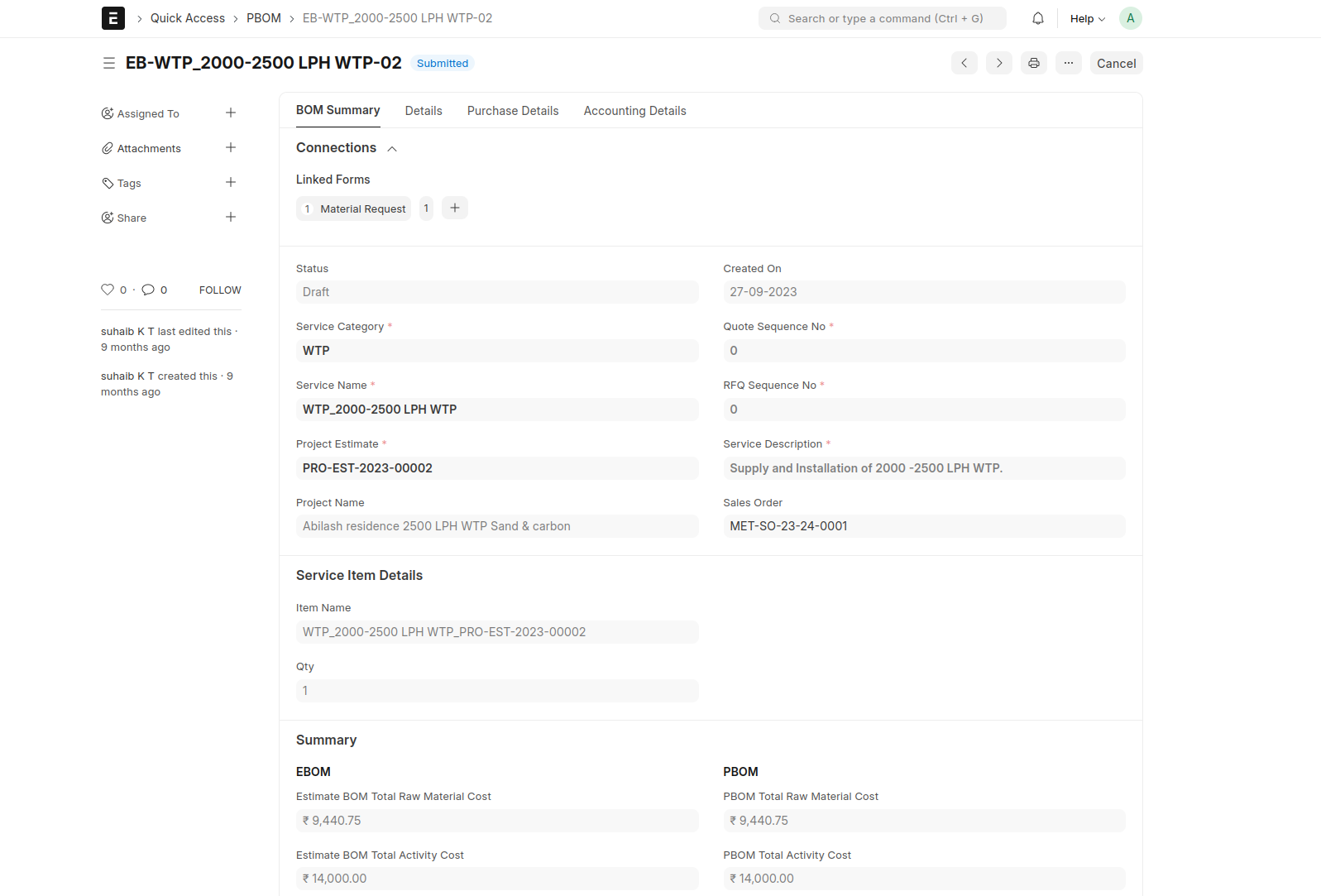The height and width of the screenshot is (896, 1321).
Task: Click the Cancel button
Action: point(1116,63)
